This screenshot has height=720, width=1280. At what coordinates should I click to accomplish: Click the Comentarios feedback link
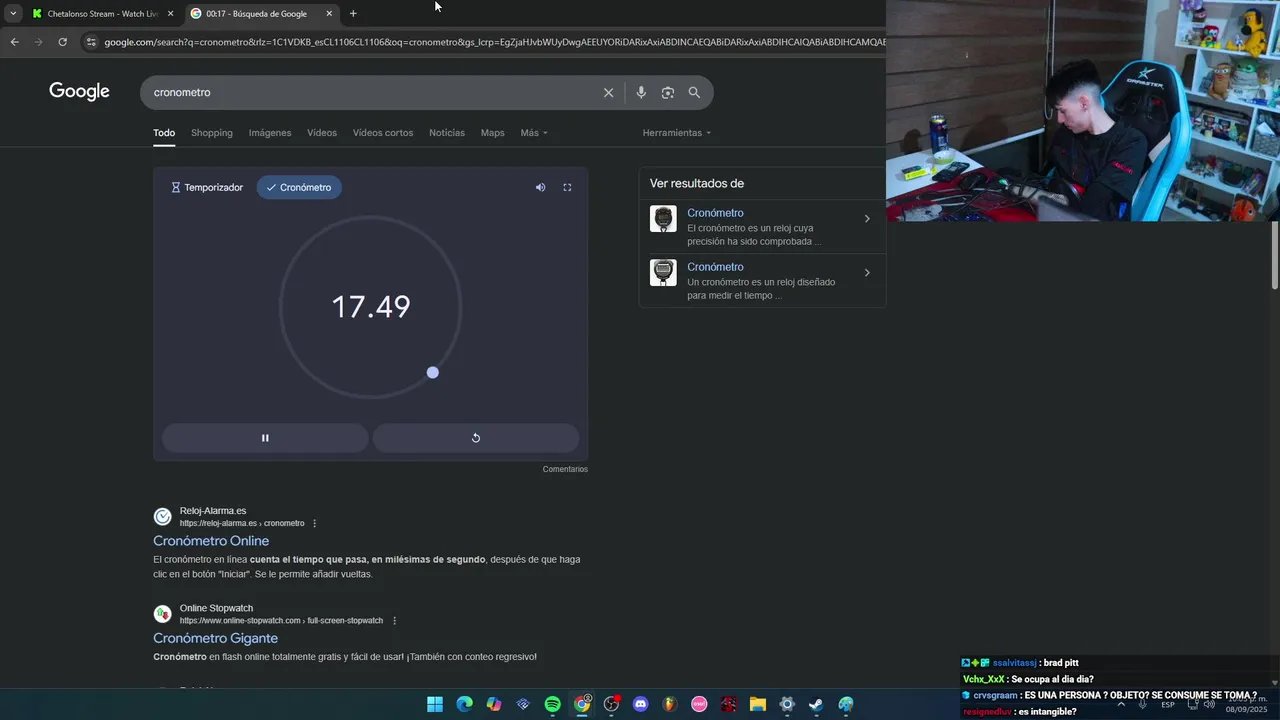click(x=565, y=469)
